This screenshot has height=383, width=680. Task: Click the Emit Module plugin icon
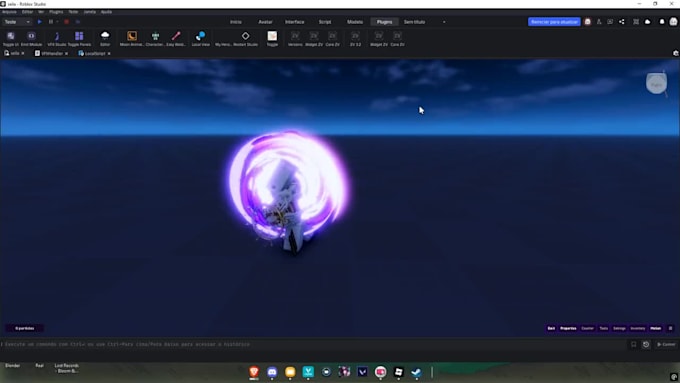pos(32,38)
